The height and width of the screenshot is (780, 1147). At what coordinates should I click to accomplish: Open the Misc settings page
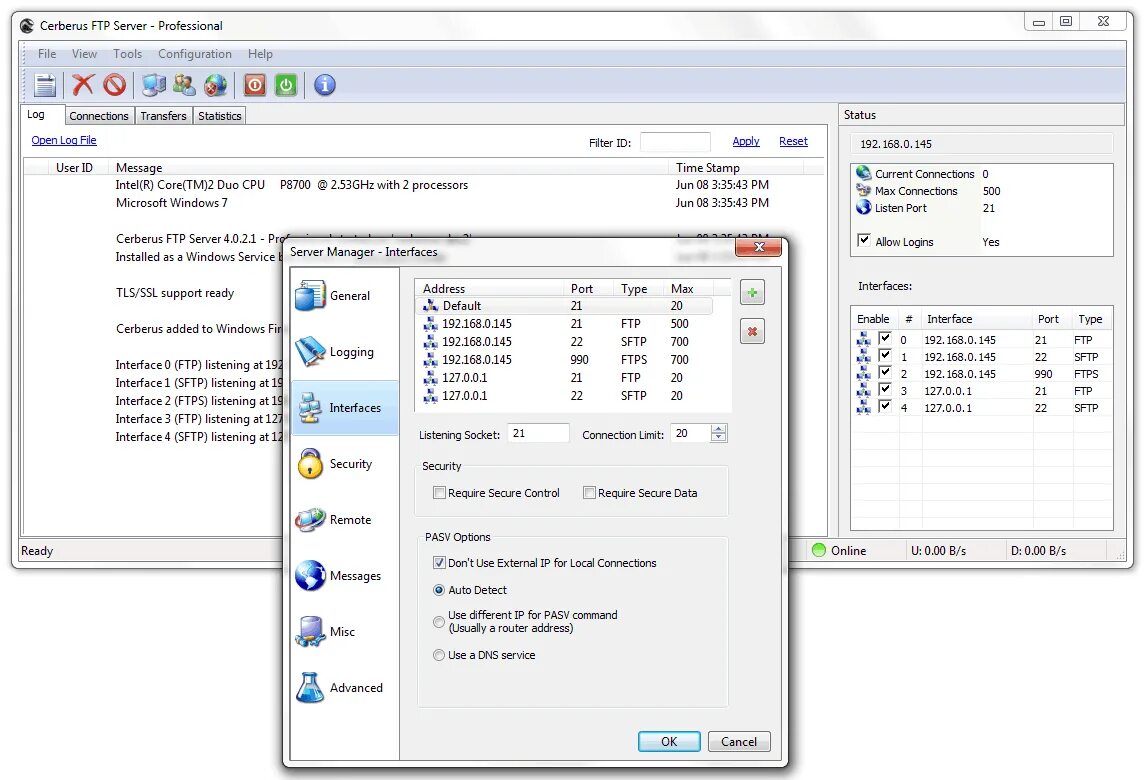point(345,631)
